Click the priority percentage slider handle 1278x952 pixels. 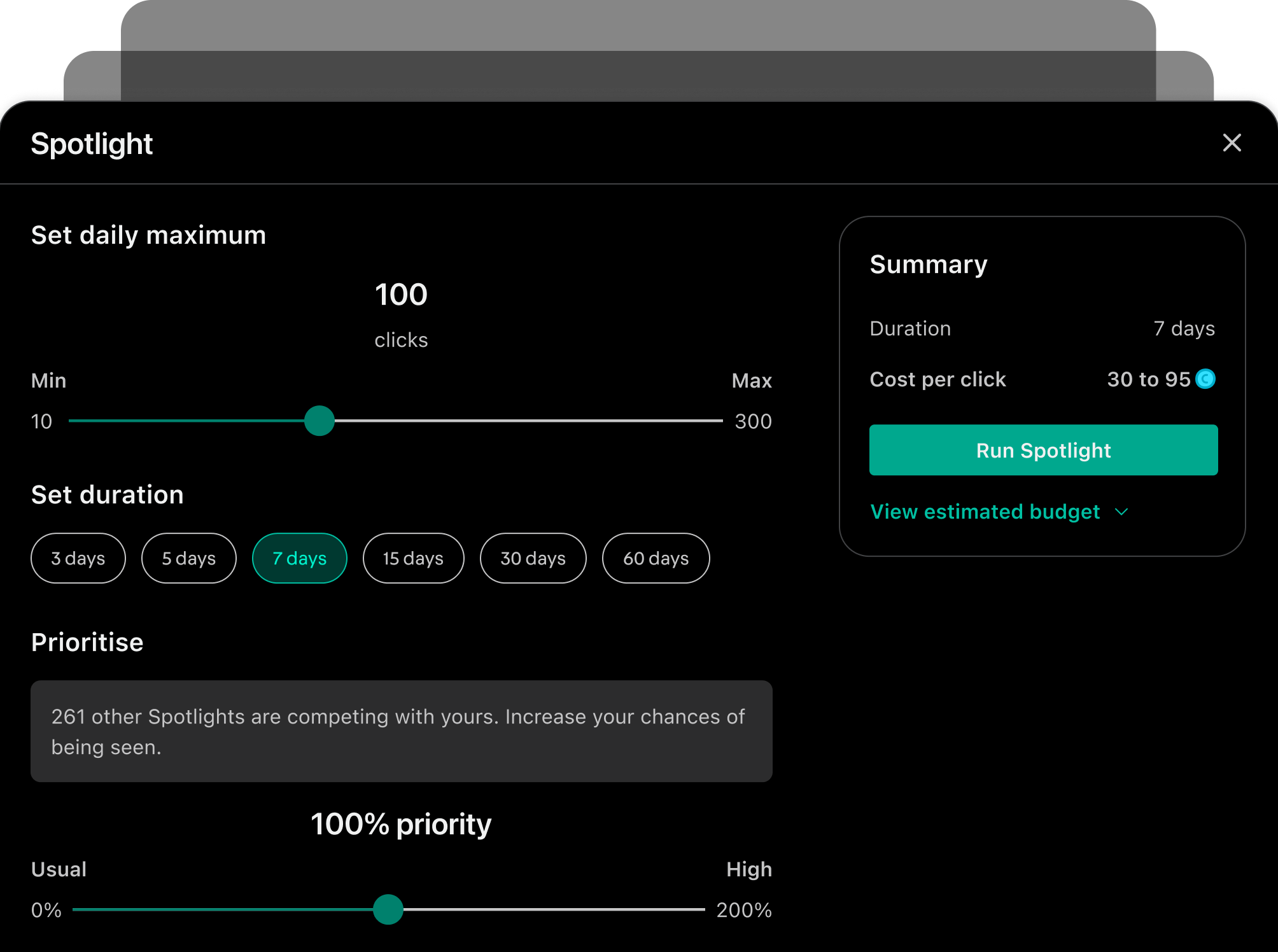tap(388, 909)
